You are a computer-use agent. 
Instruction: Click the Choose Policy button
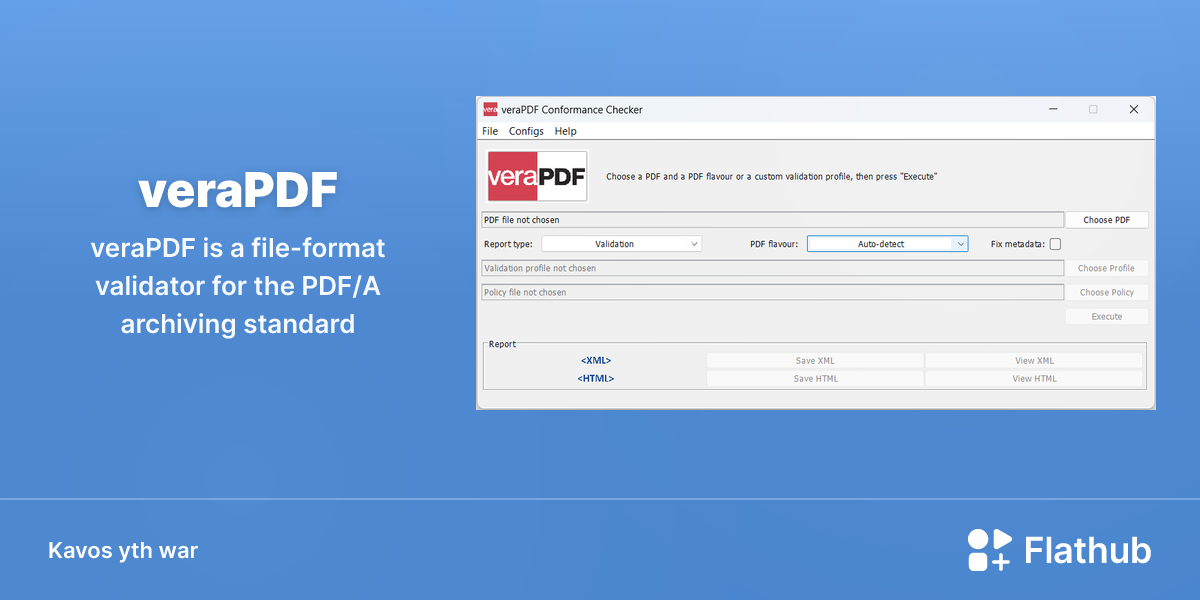1106,292
